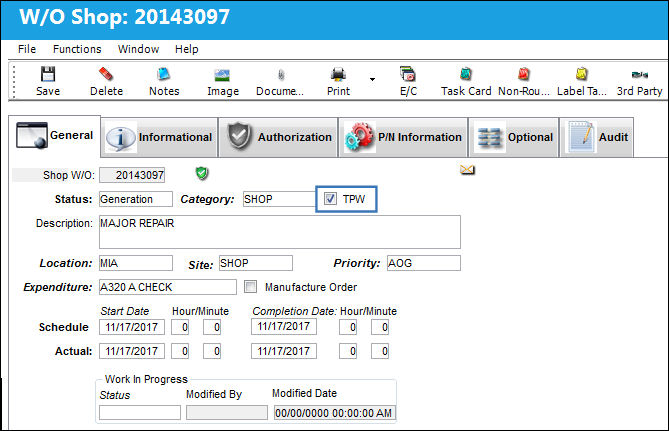This screenshot has height=431, width=669.
Task: Click the Actual start hour field
Action: (x=180, y=351)
